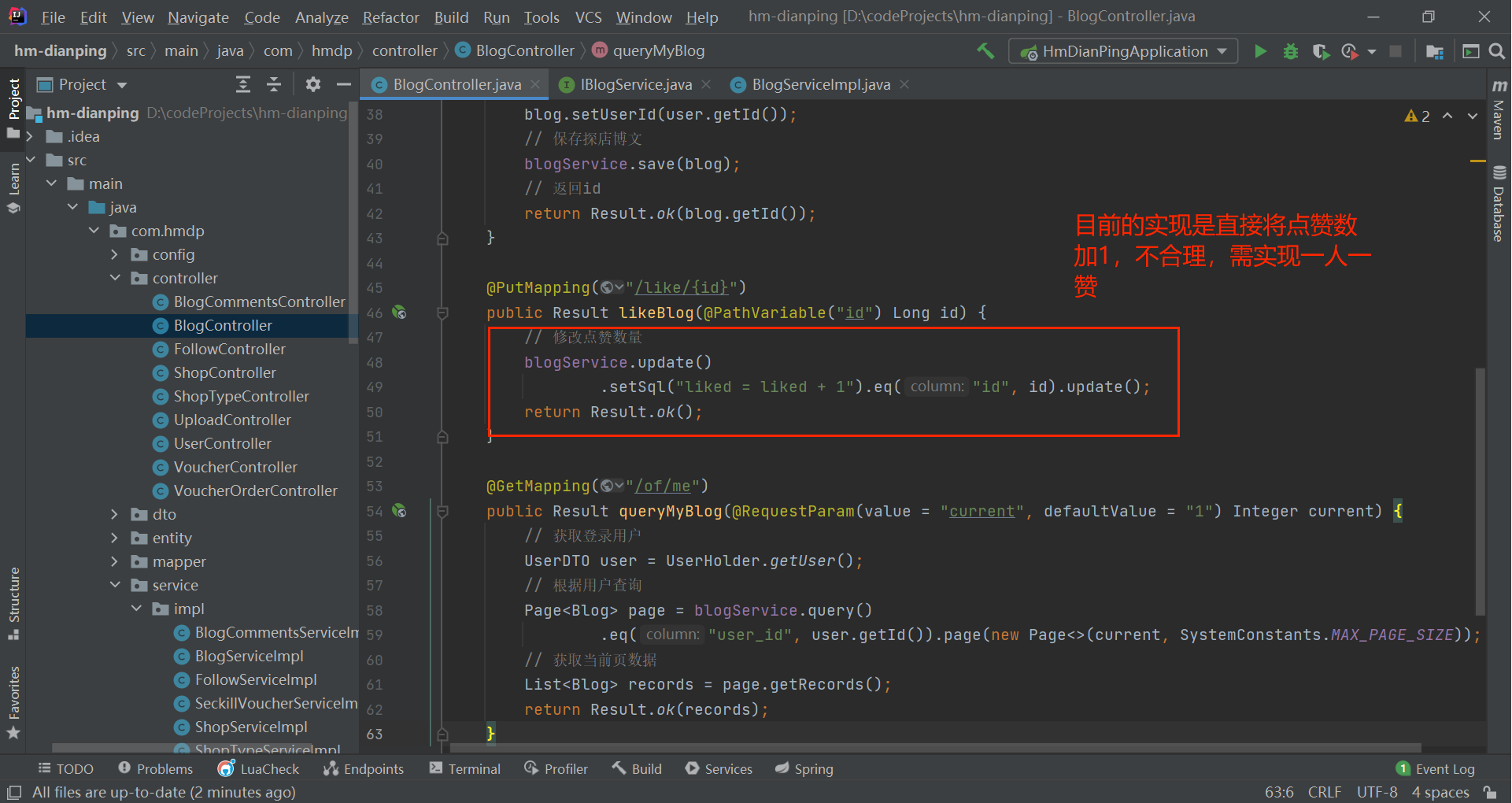
Task: Start debugging with the bug icon
Action: 1291,51
